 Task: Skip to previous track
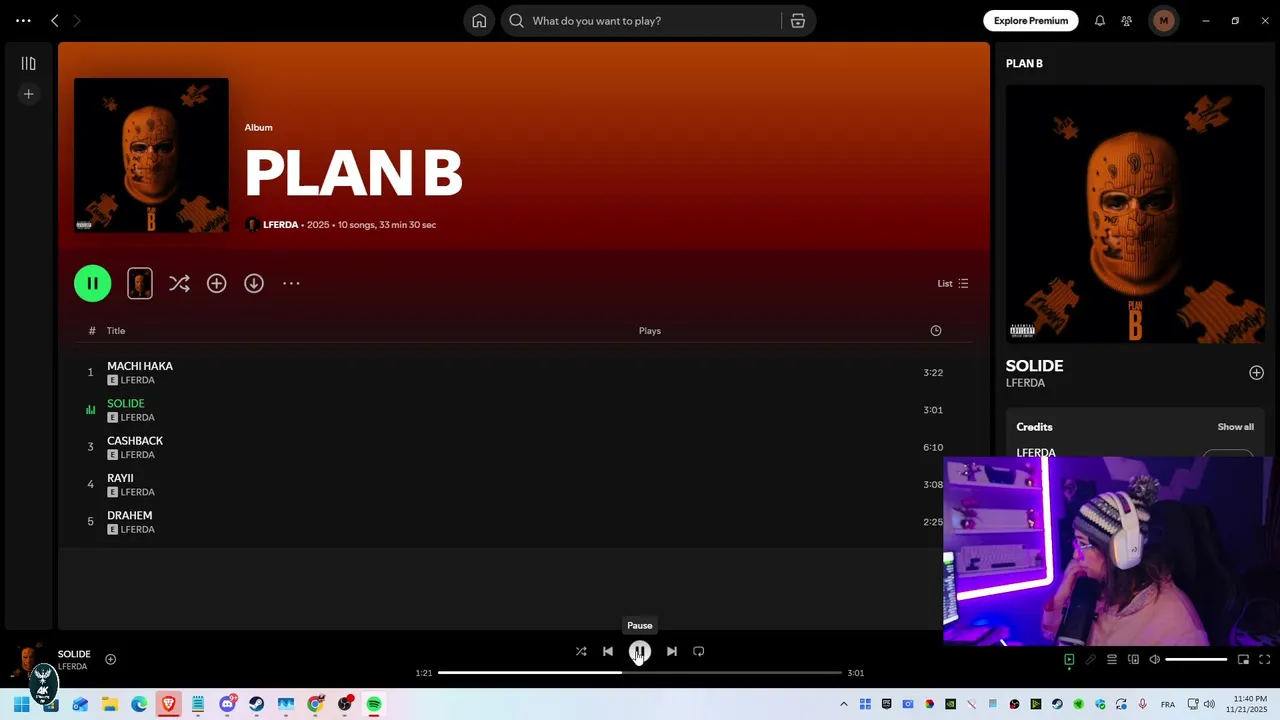tap(608, 651)
